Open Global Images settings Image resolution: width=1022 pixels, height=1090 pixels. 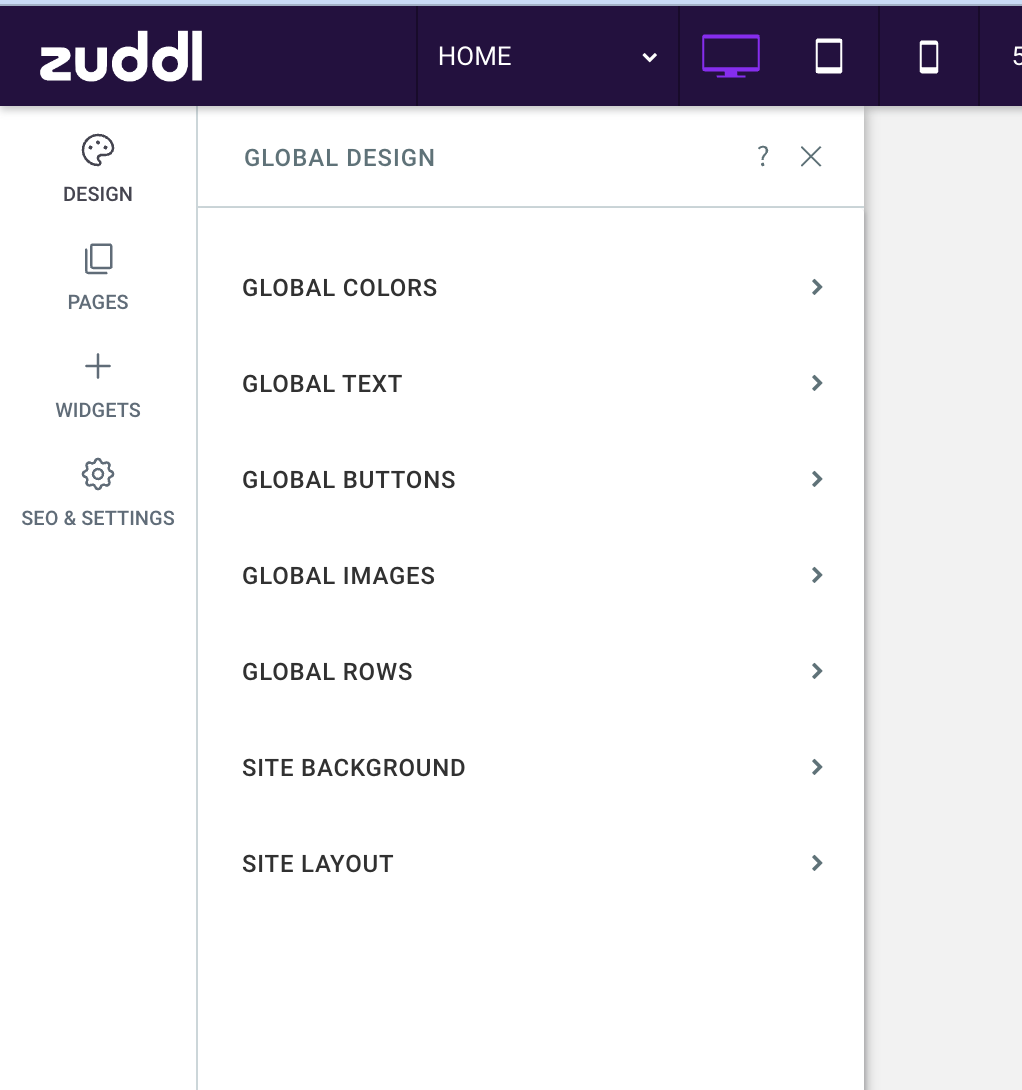point(530,575)
